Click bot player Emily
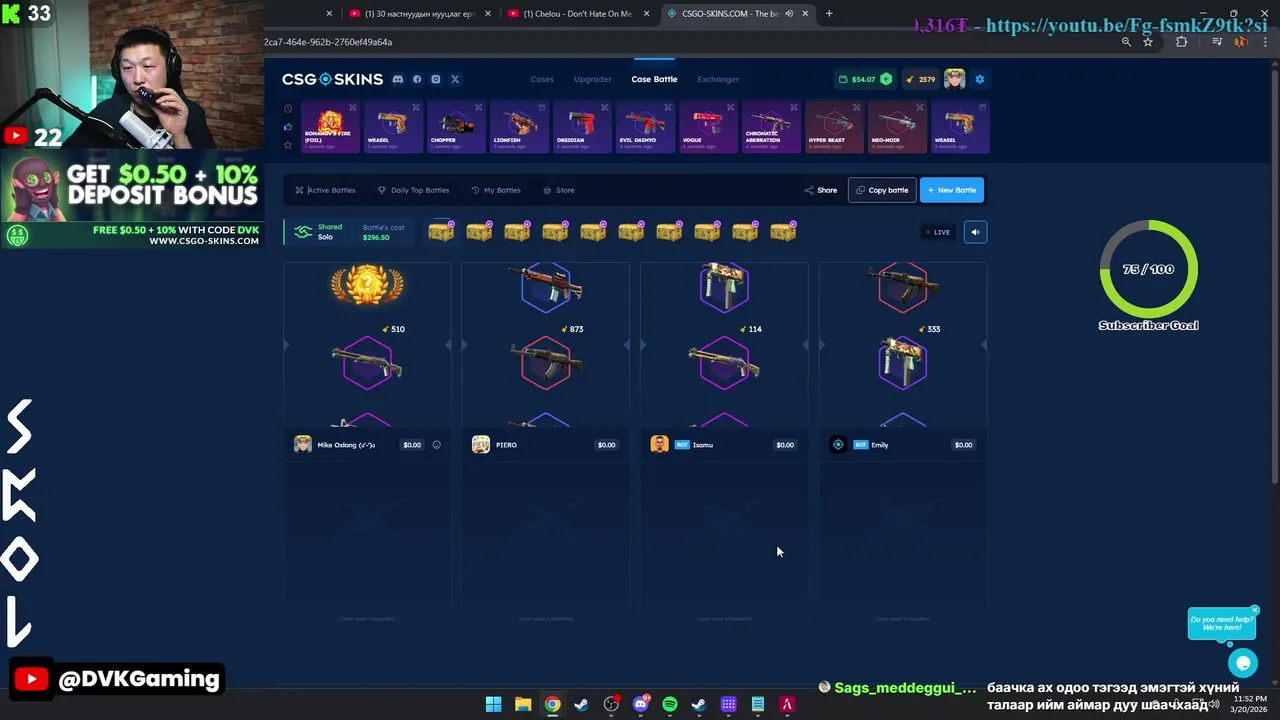 pos(880,445)
